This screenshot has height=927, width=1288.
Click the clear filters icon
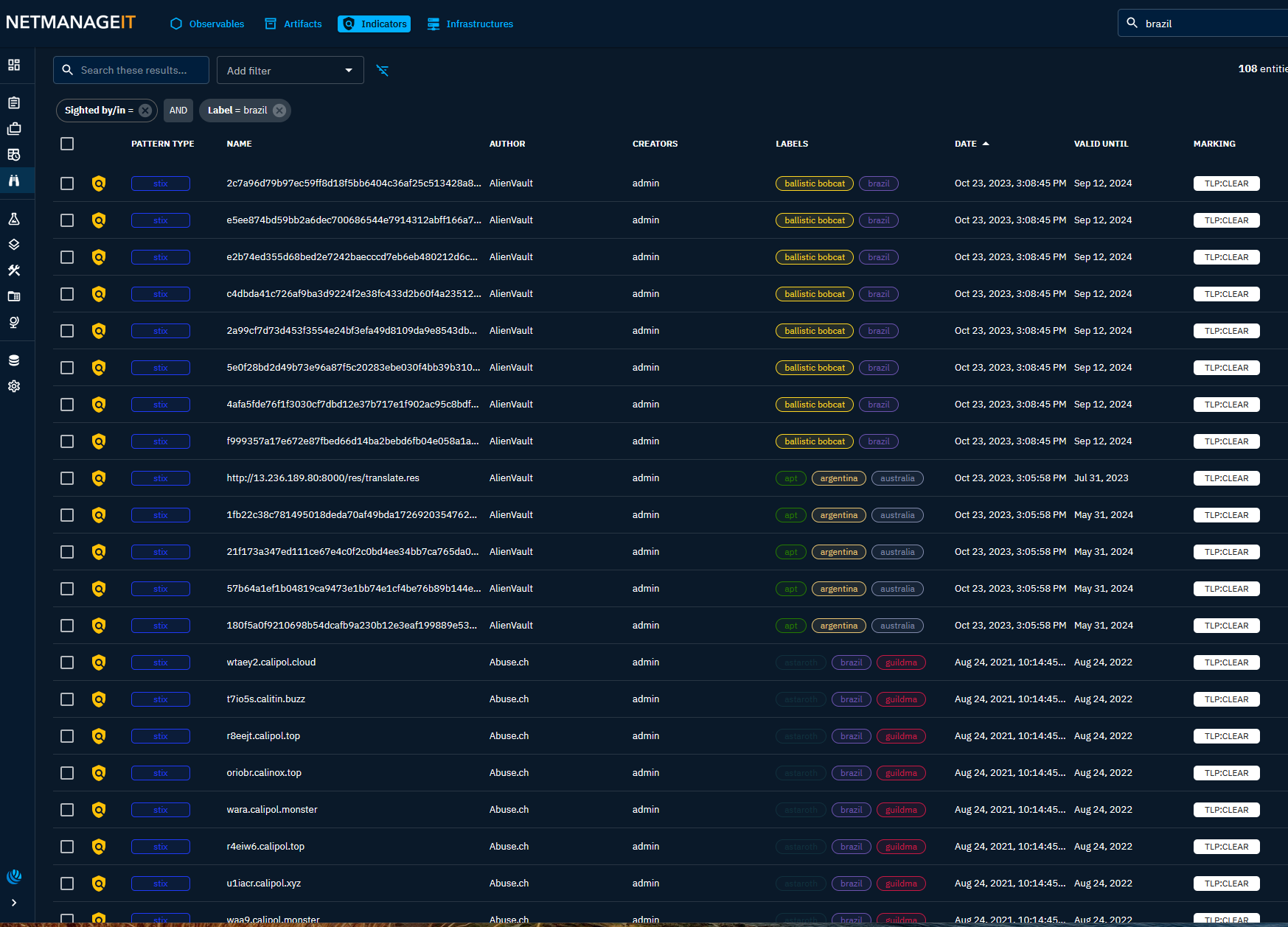383,71
